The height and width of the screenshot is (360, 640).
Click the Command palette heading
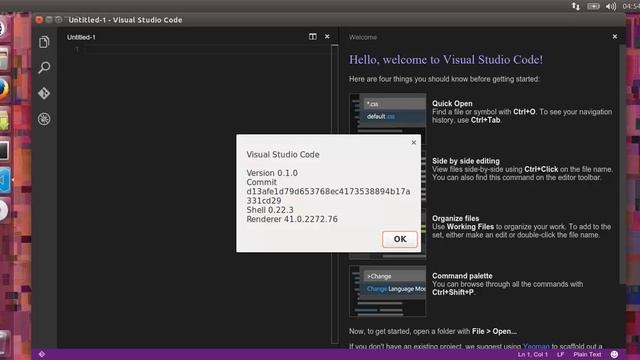(462, 276)
